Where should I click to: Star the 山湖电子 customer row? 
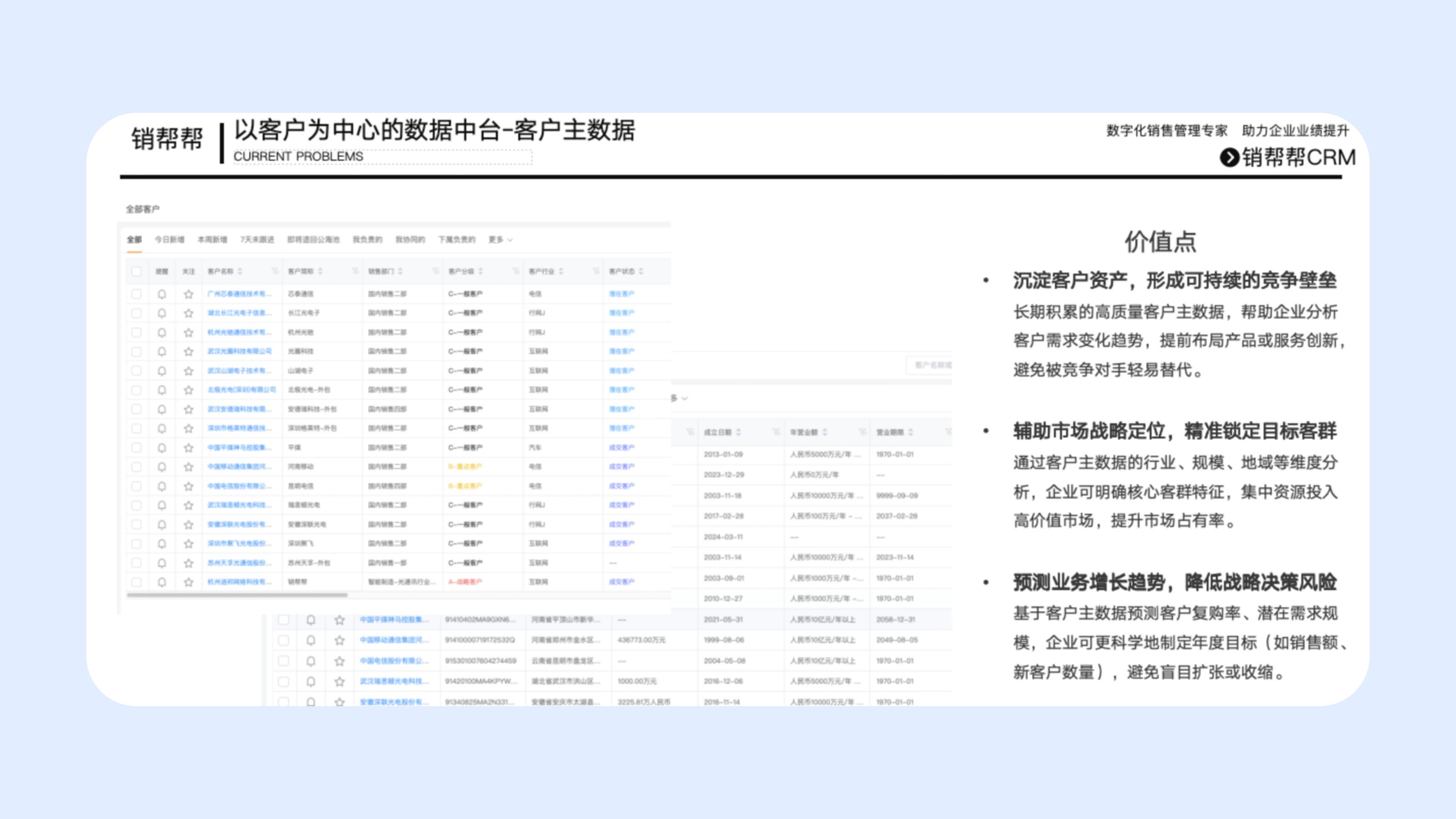[189, 371]
